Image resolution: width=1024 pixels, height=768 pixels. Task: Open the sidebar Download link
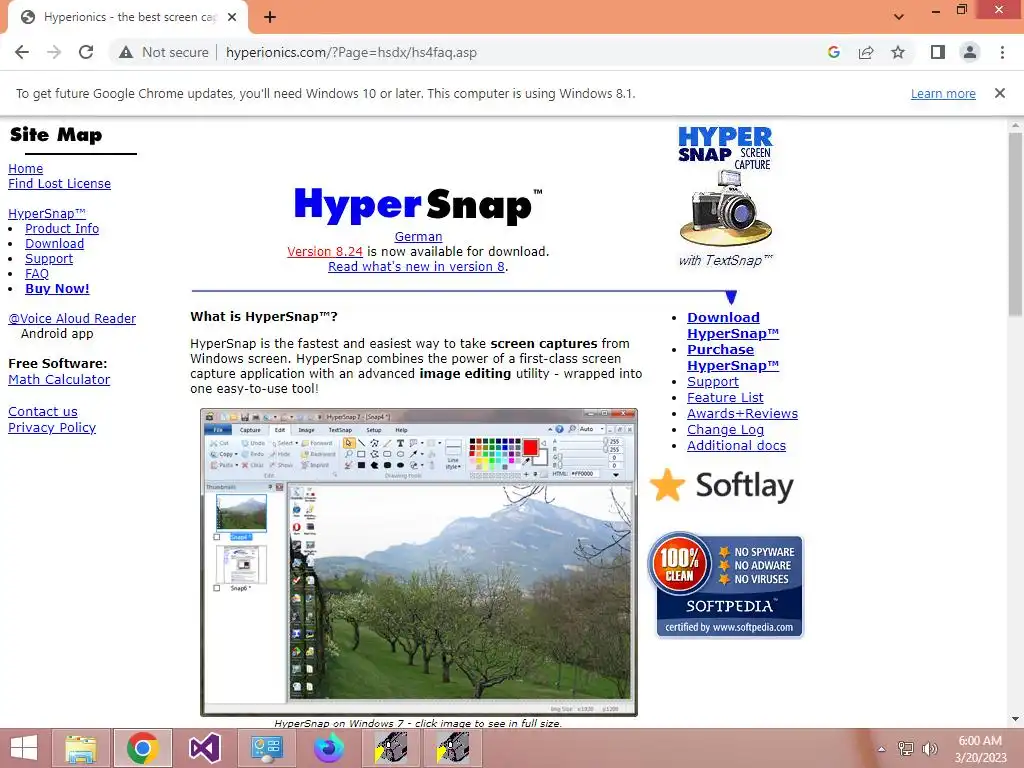coord(54,244)
